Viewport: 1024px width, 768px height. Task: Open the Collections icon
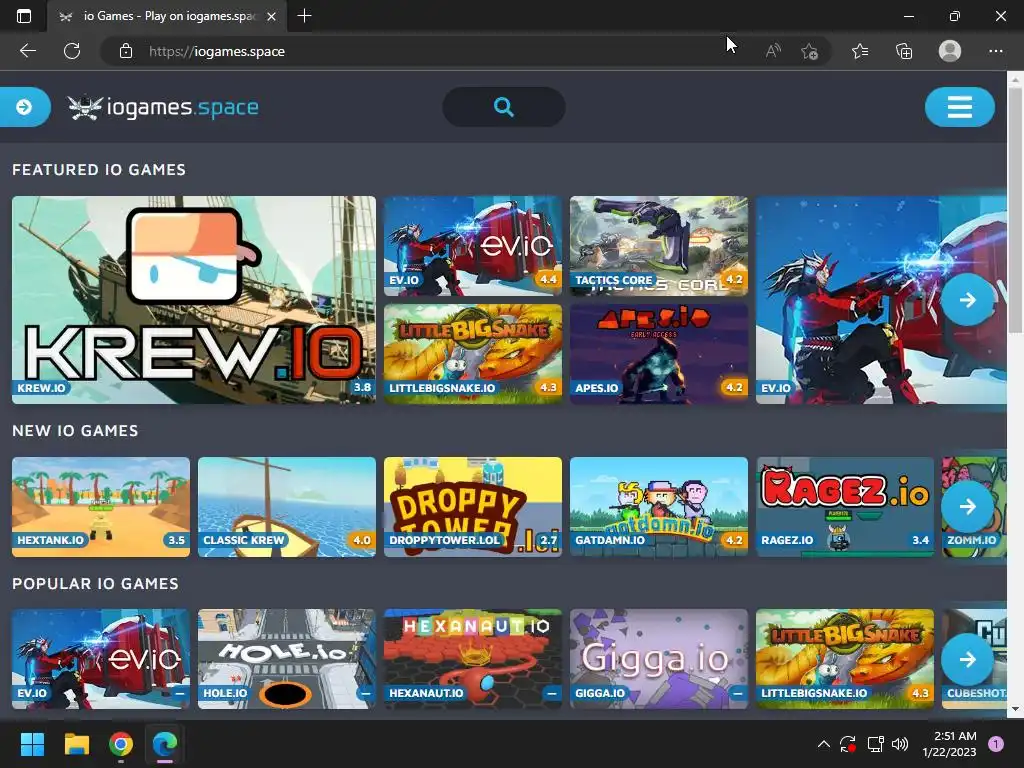tap(904, 51)
